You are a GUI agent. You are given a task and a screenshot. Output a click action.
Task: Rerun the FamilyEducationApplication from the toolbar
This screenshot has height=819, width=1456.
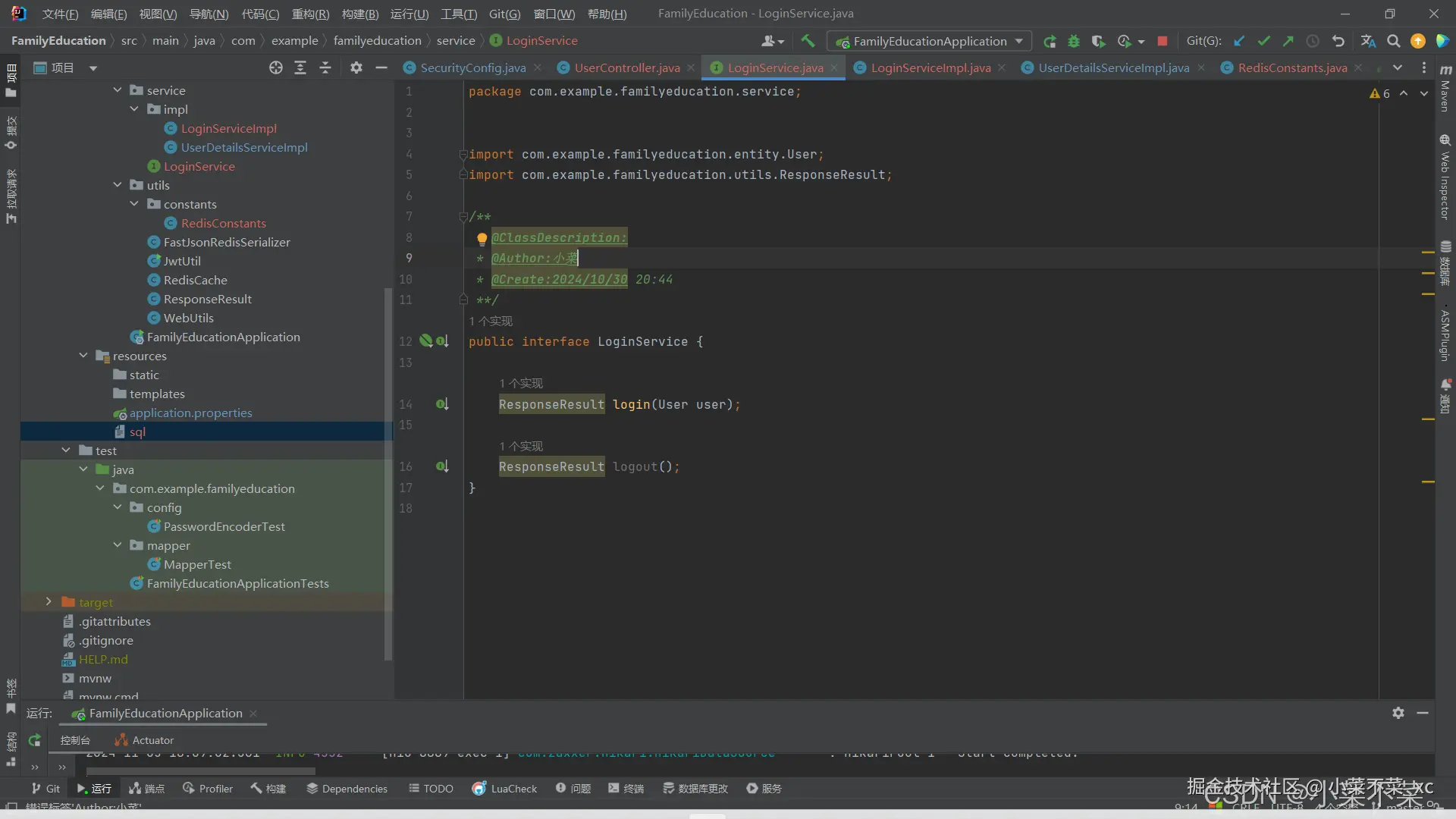pyautogui.click(x=1050, y=42)
